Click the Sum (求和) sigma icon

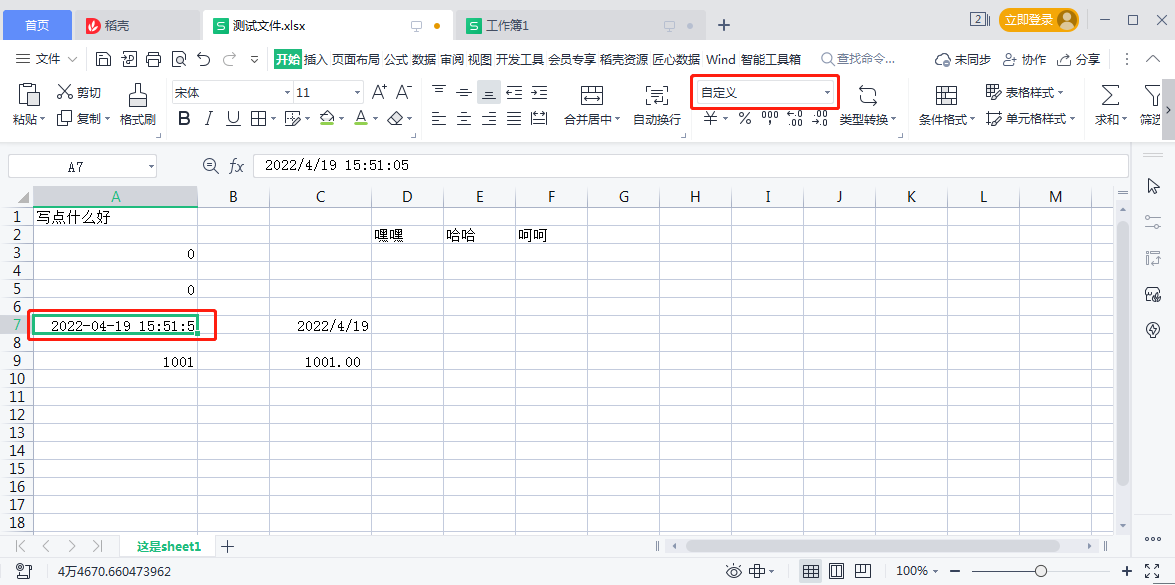pyautogui.click(x=1109, y=95)
